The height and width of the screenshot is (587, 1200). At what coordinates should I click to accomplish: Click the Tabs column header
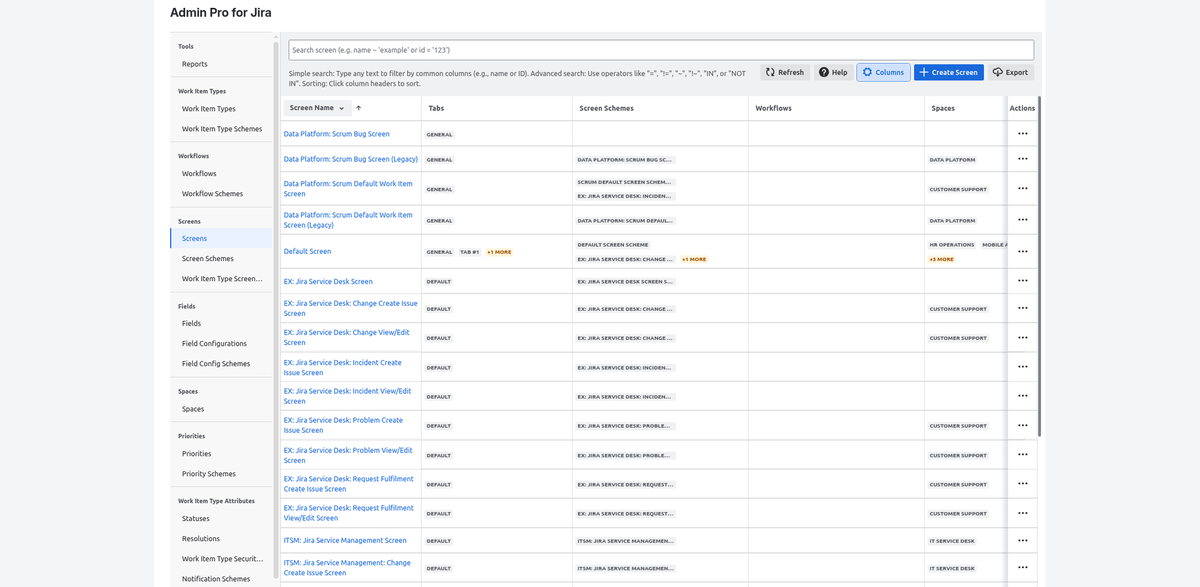[436, 108]
